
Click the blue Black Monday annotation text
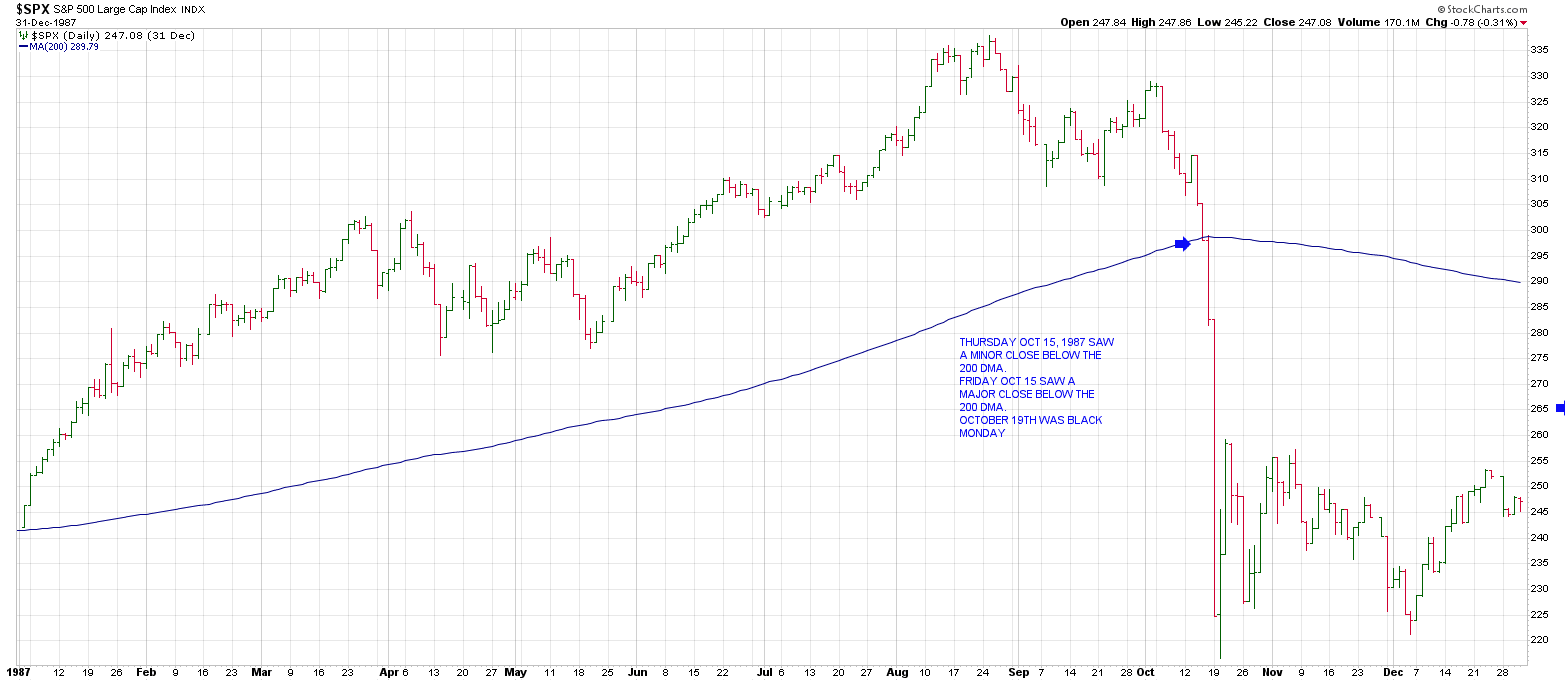pyautogui.click(x=1031, y=387)
